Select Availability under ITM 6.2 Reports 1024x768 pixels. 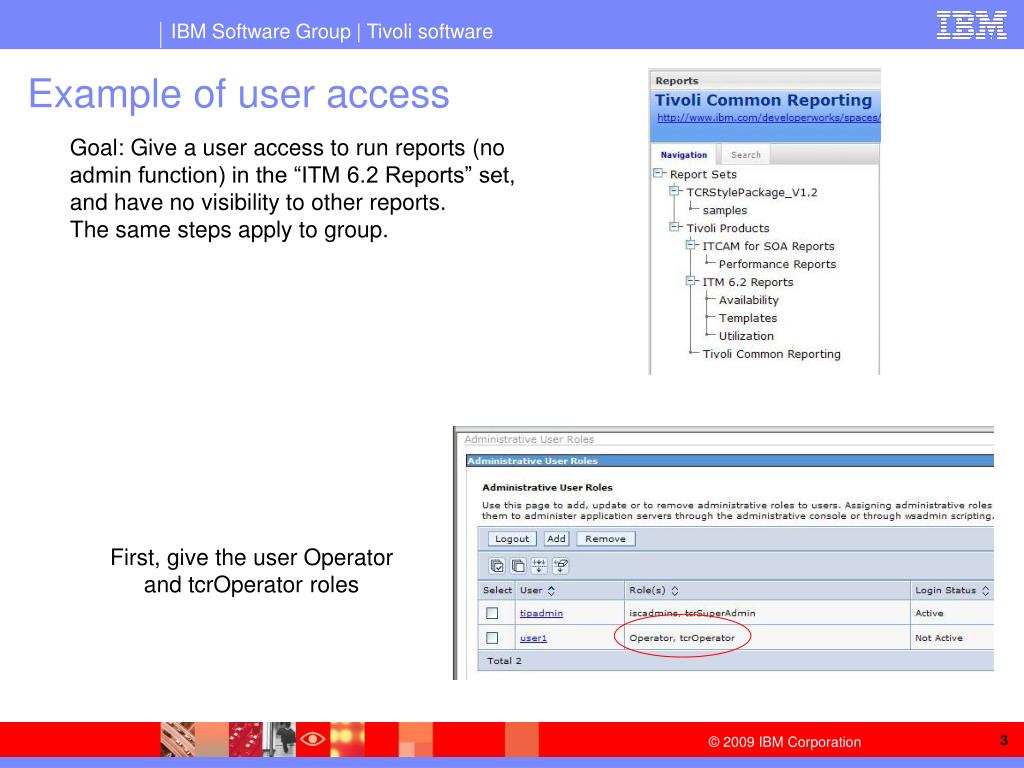point(748,300)
